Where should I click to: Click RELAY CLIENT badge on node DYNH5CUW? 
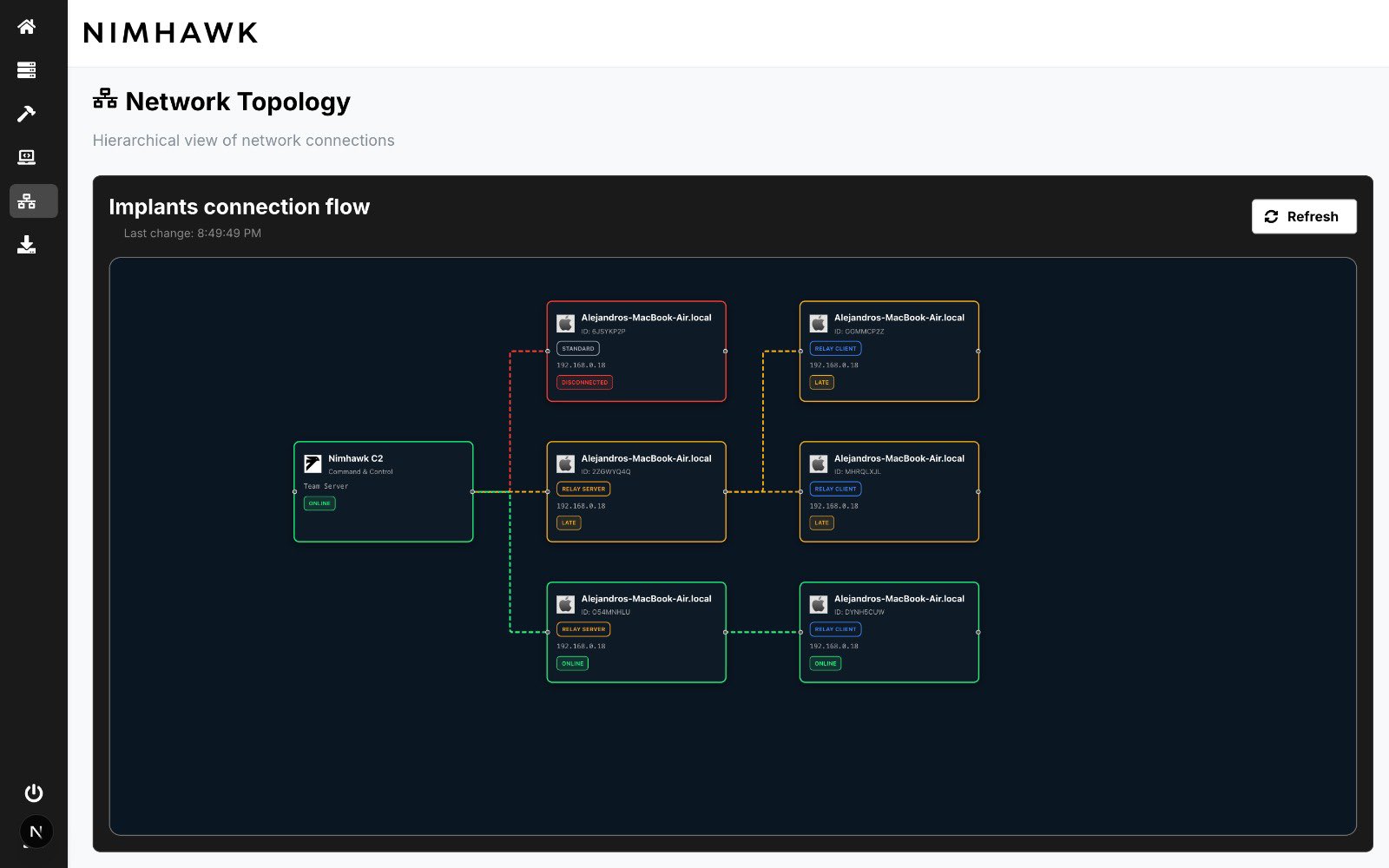(x=835, y=629)
